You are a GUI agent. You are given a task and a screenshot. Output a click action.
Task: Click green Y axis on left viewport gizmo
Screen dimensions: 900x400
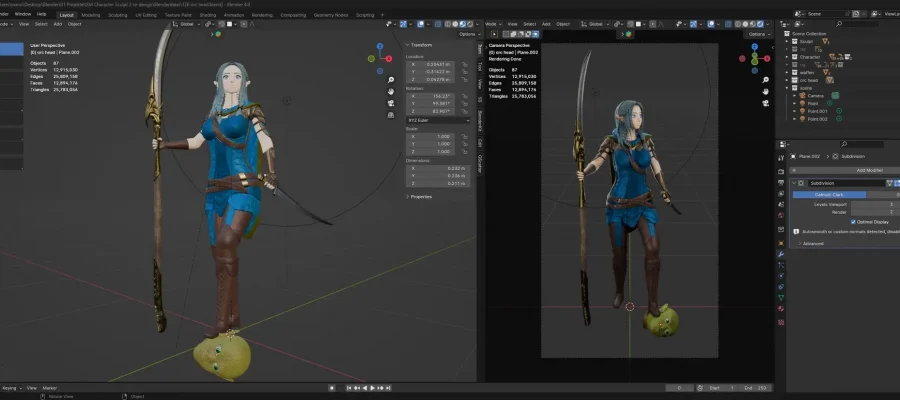[371, 59]
